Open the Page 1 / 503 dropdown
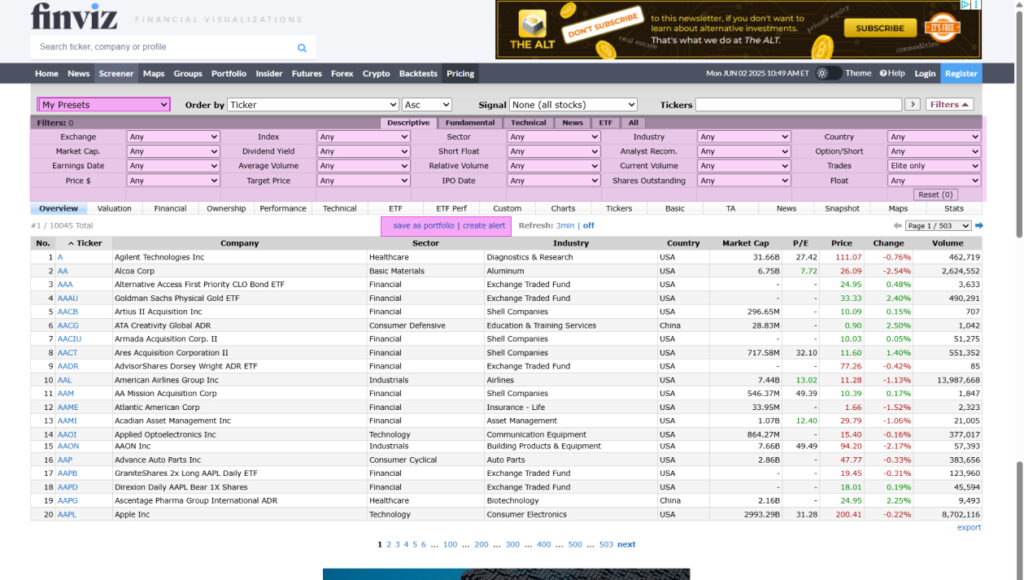The height and width of the screenshot is (580, 1024). pyautogui.click(x=938, y=225)
